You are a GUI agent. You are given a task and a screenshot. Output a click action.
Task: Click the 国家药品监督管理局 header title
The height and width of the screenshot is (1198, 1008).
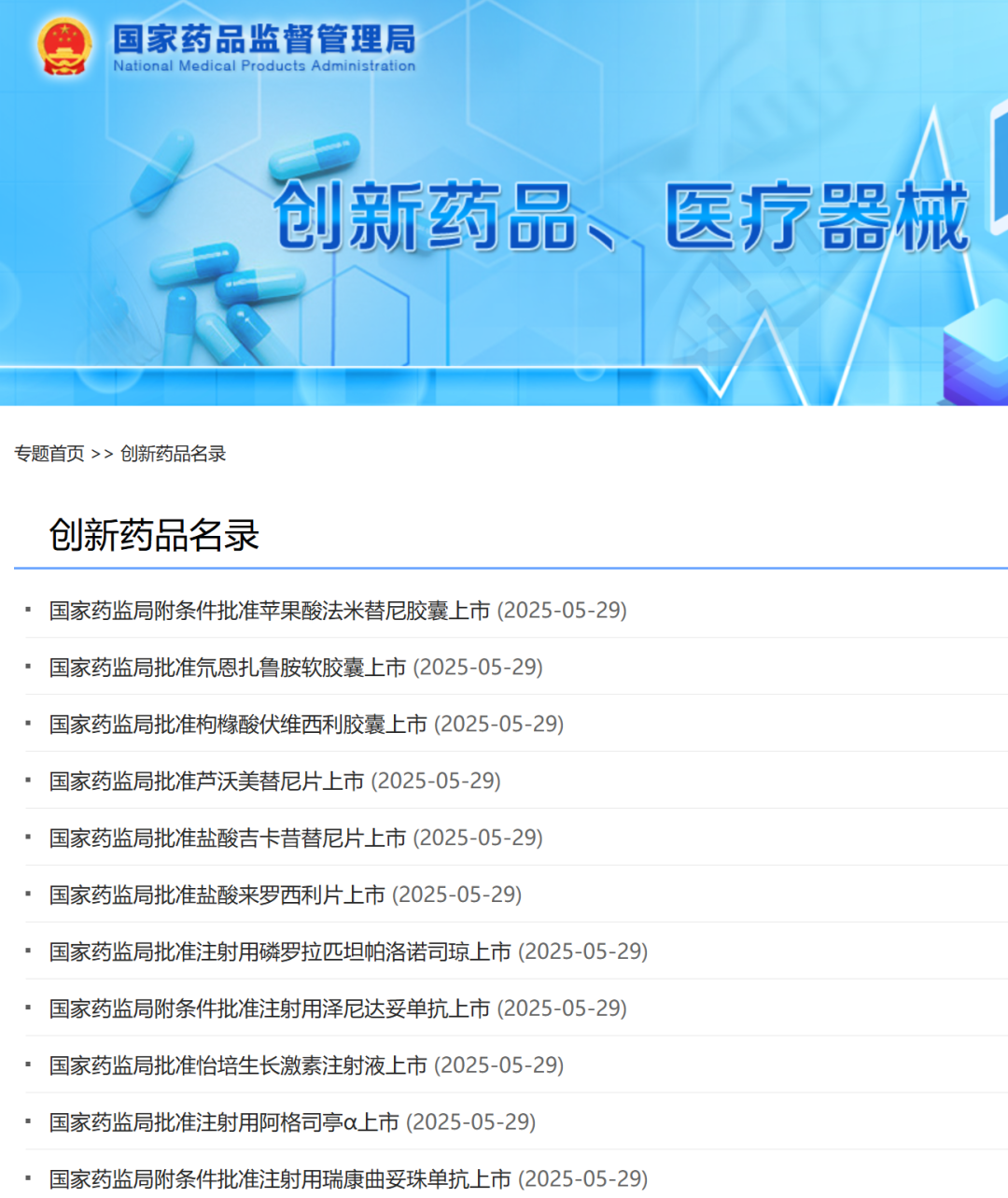point(264,39)
